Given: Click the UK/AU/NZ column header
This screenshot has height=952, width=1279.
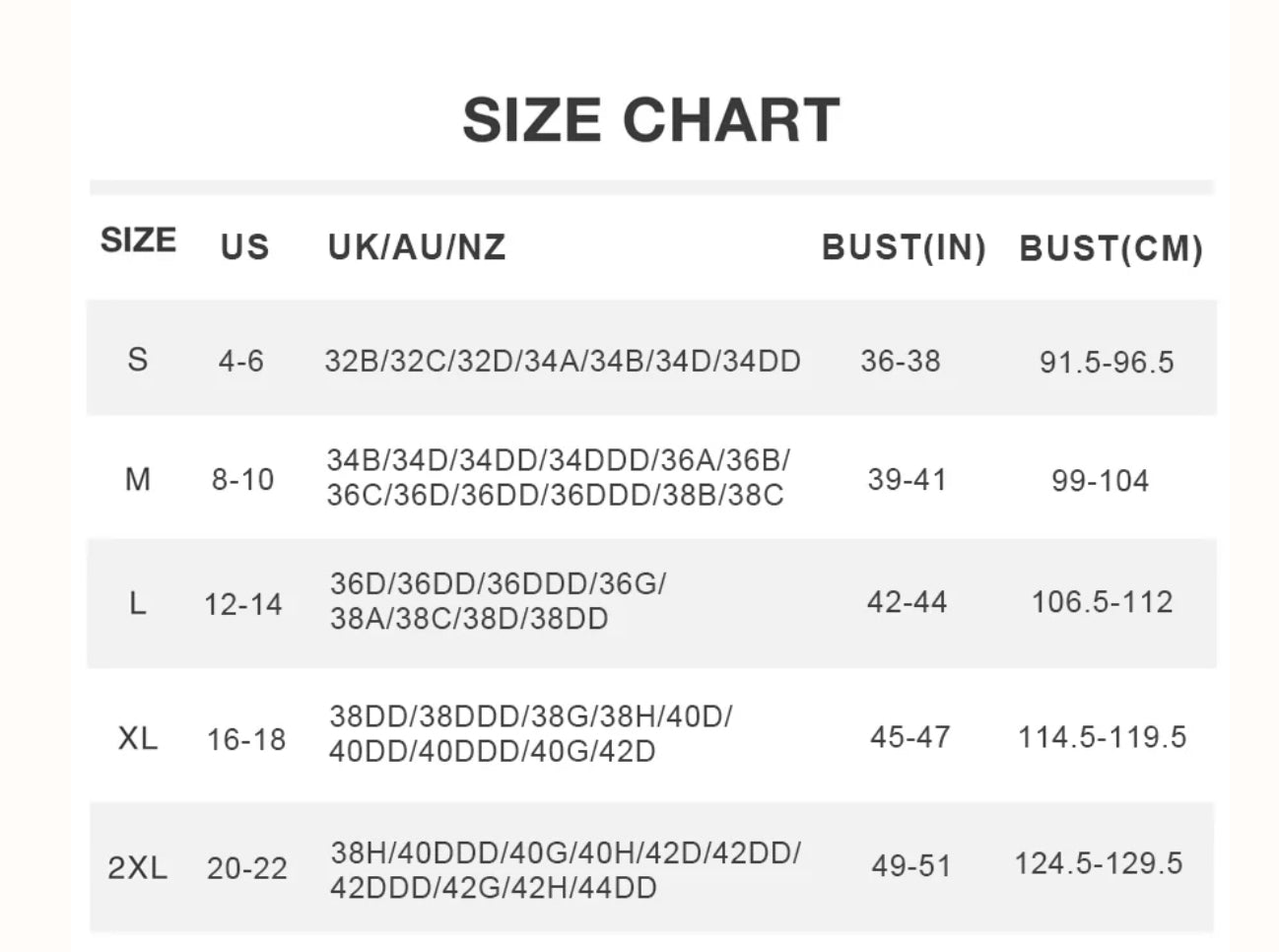Looking at the screenshot, I should pyautogui.click(x=417, y=246).
